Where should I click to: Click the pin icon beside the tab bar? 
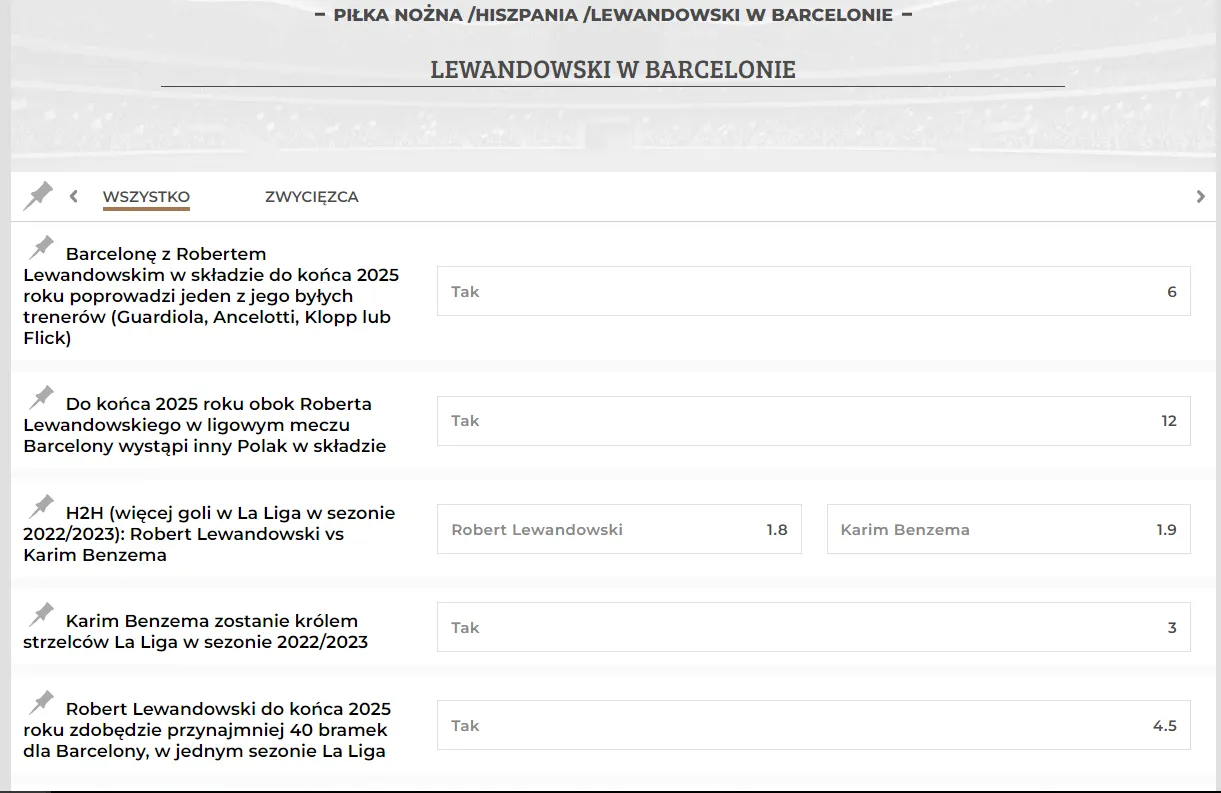[x=38, y=196]
